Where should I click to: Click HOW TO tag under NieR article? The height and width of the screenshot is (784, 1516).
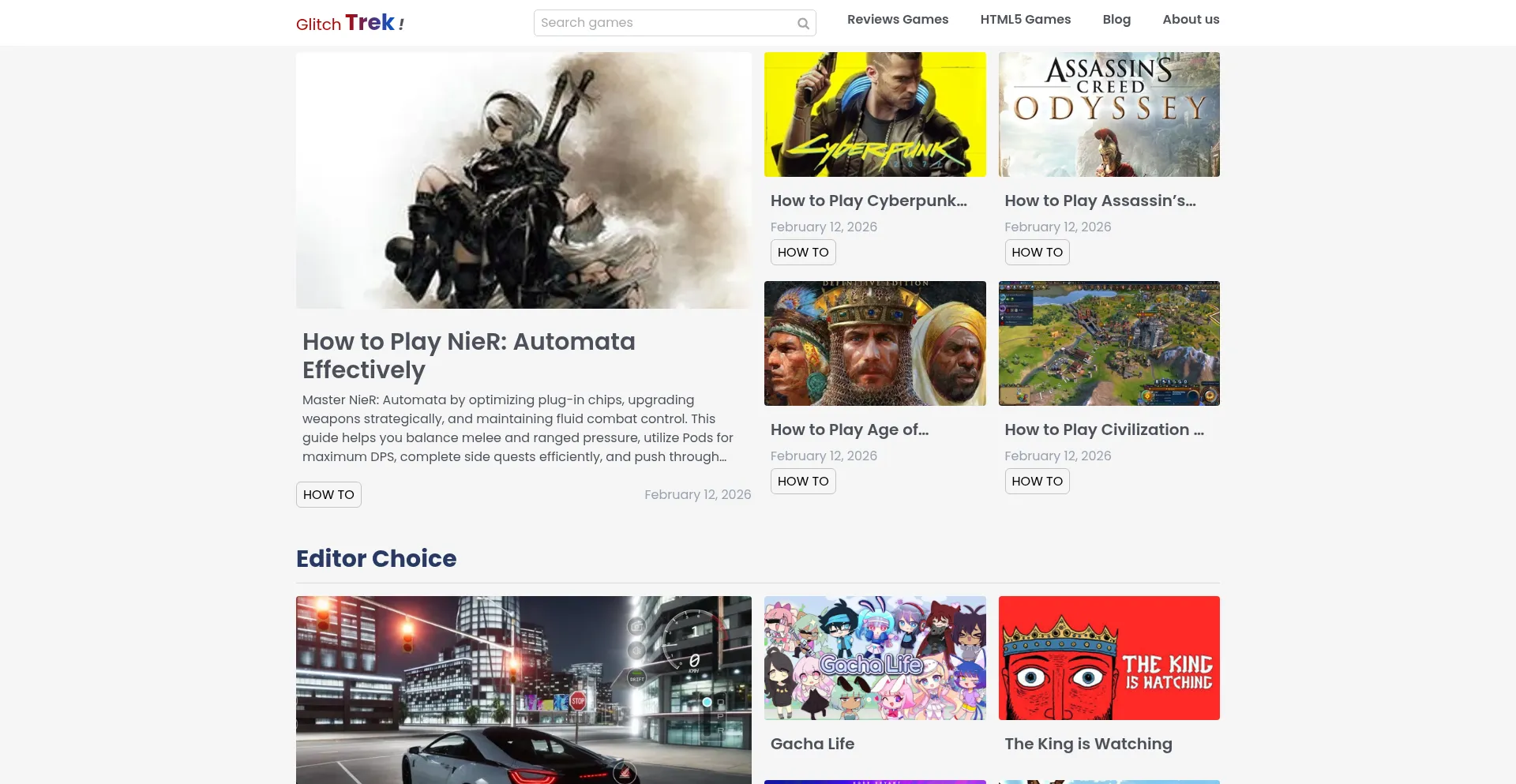point(328,494)
